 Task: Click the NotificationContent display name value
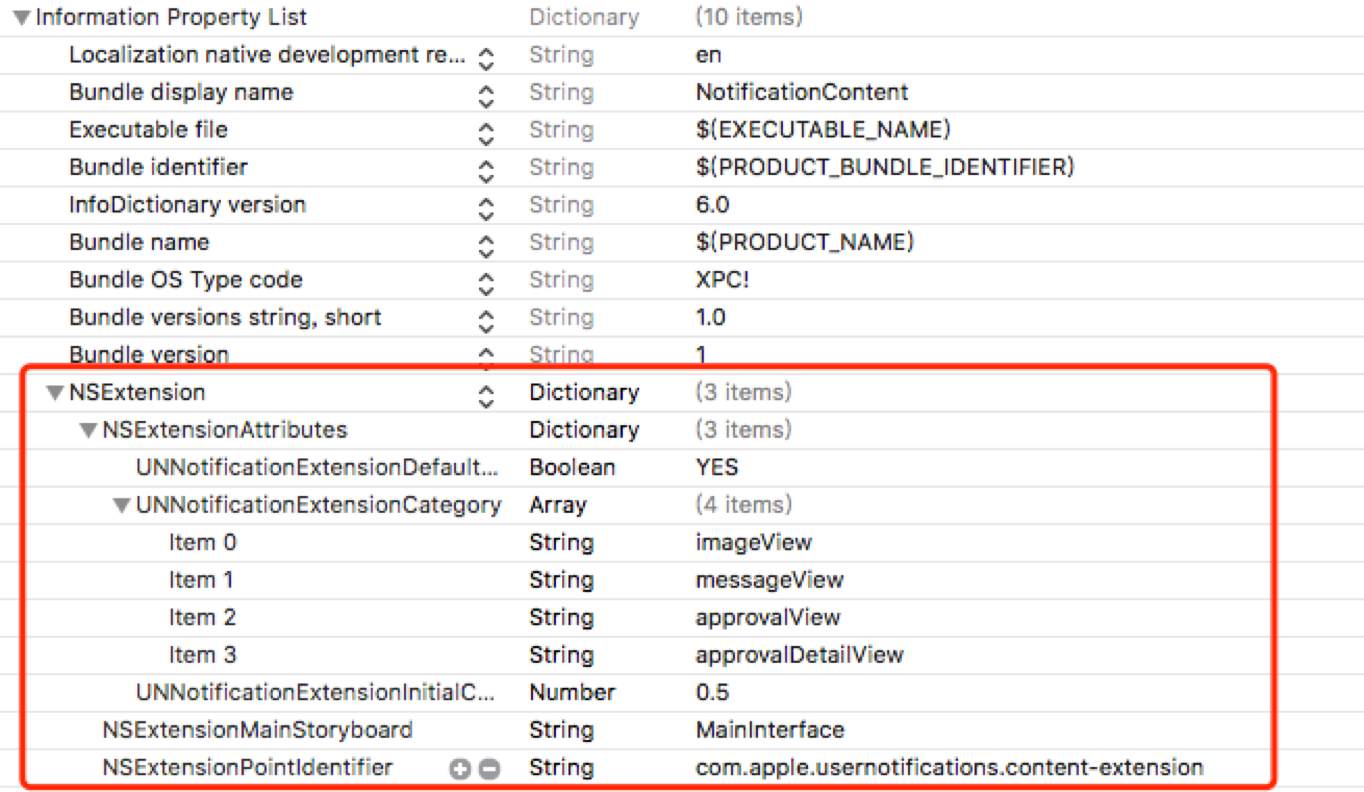tap(801, 93)
